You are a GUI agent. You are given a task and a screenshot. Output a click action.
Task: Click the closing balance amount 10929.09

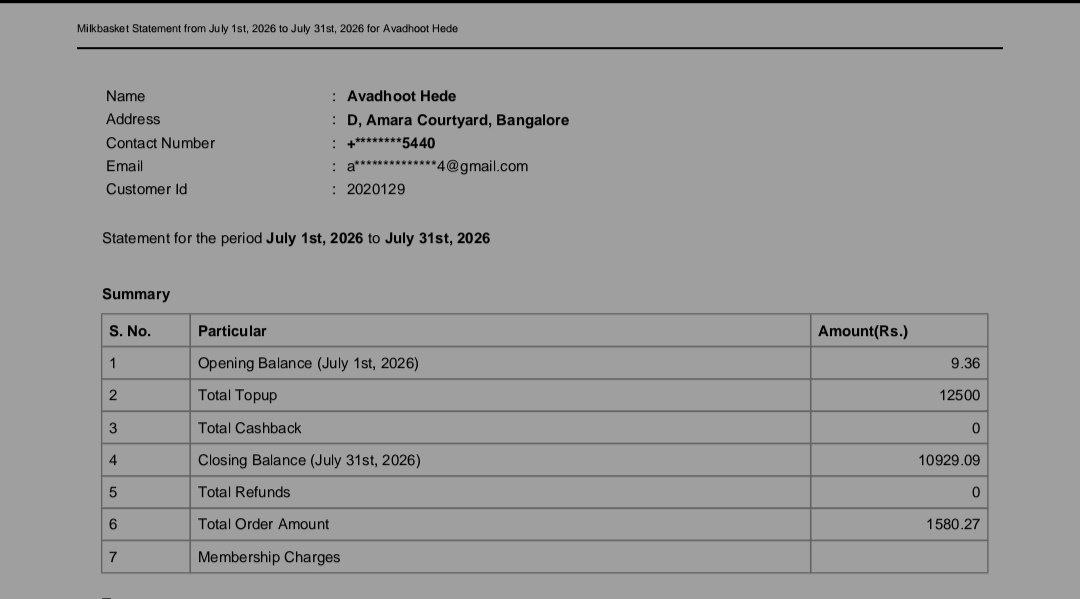[x=949, y=460]
